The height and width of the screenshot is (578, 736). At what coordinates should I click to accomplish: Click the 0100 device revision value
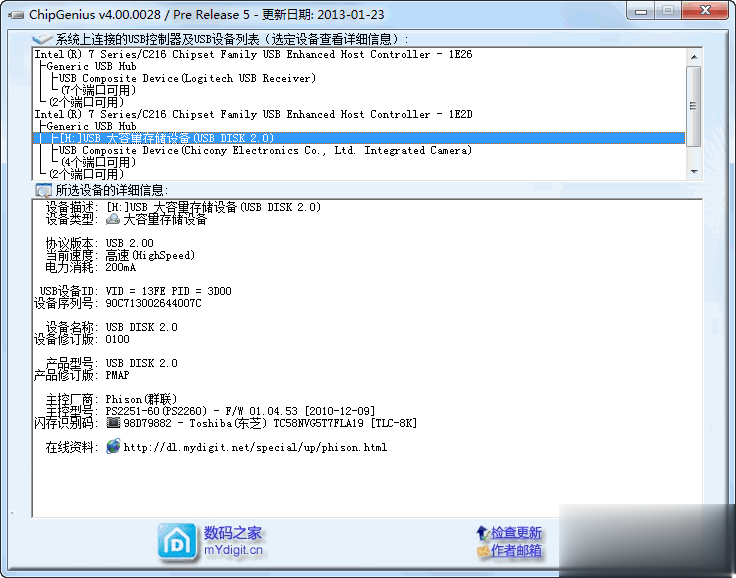point(117,339)
